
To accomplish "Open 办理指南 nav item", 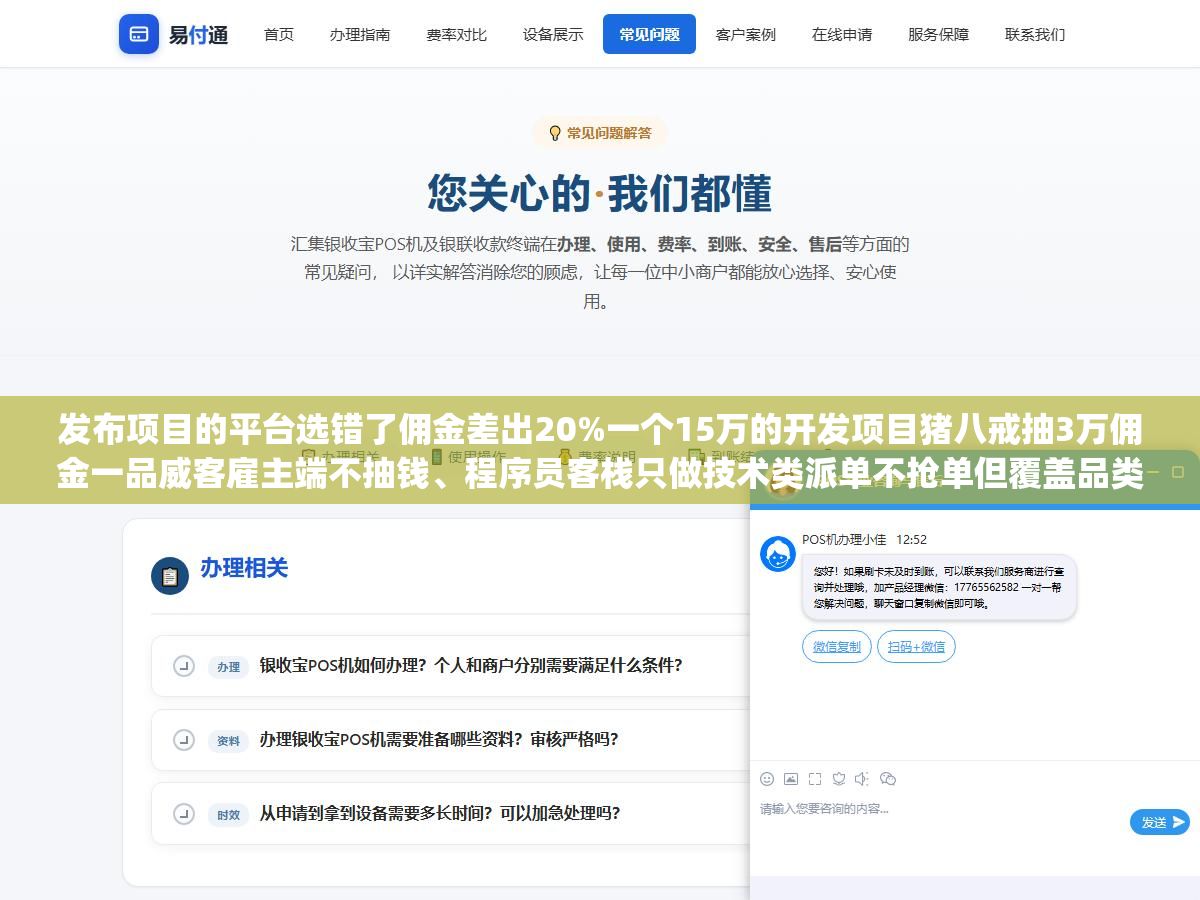I will click(x=360, y=34).
